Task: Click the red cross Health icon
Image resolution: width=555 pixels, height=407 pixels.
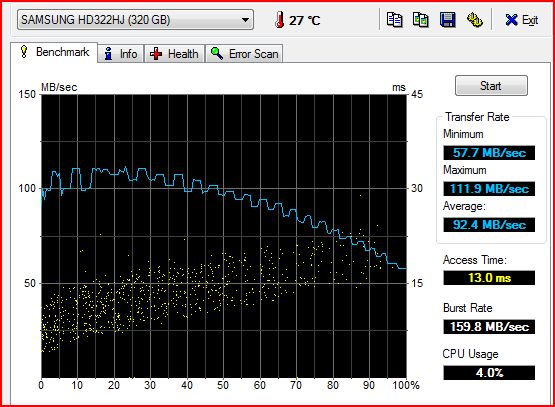Action: pos(156,54)
